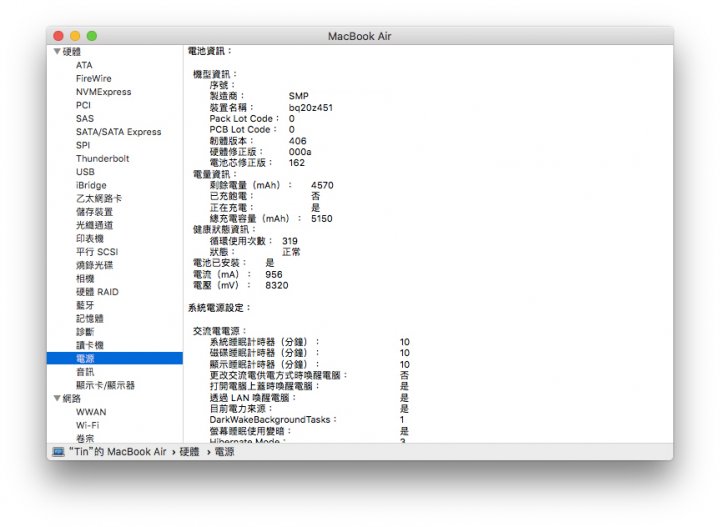Select 讀卡機 card reader entry

(90, 345)
